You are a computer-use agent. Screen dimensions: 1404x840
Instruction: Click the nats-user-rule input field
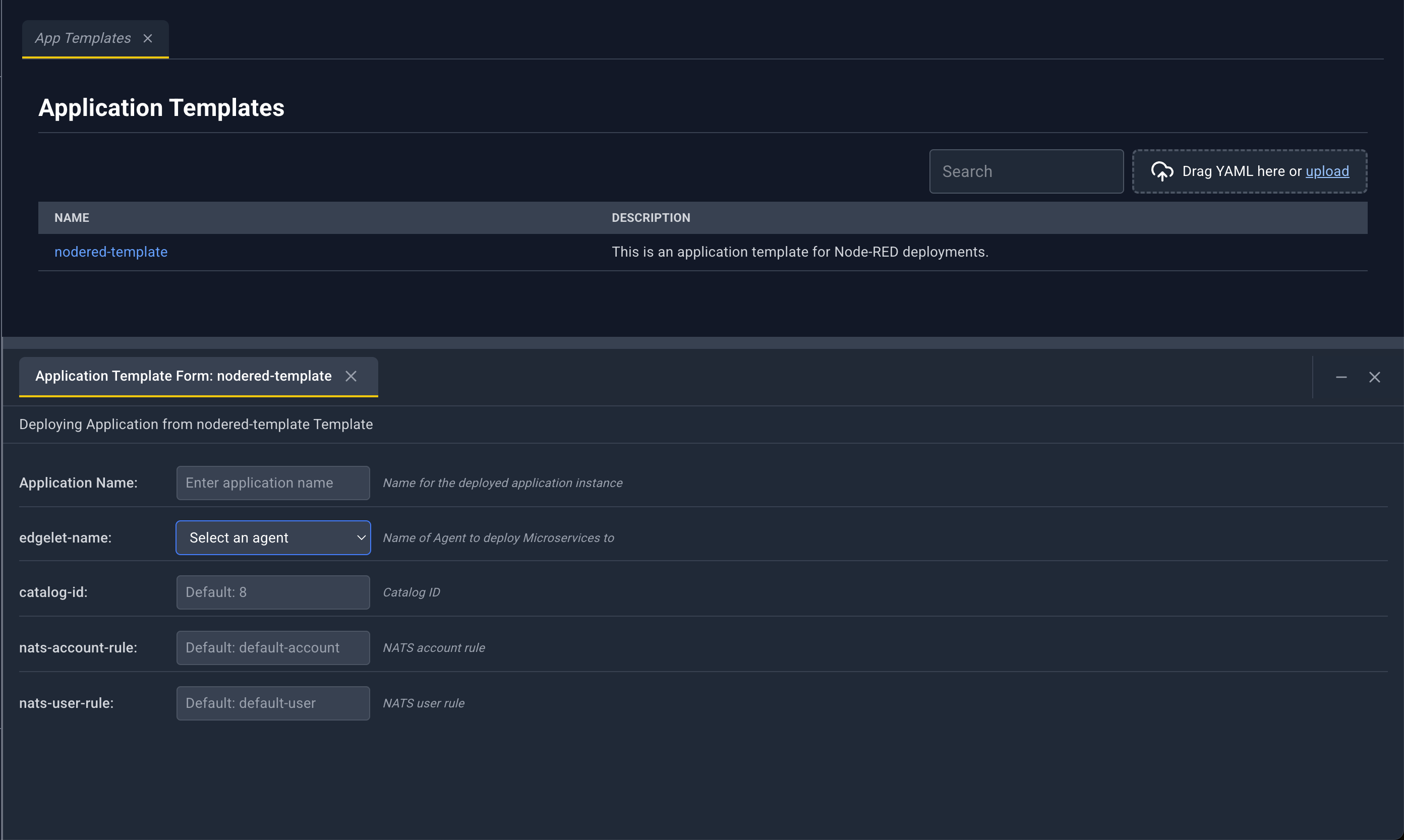[x=273, y=703]
